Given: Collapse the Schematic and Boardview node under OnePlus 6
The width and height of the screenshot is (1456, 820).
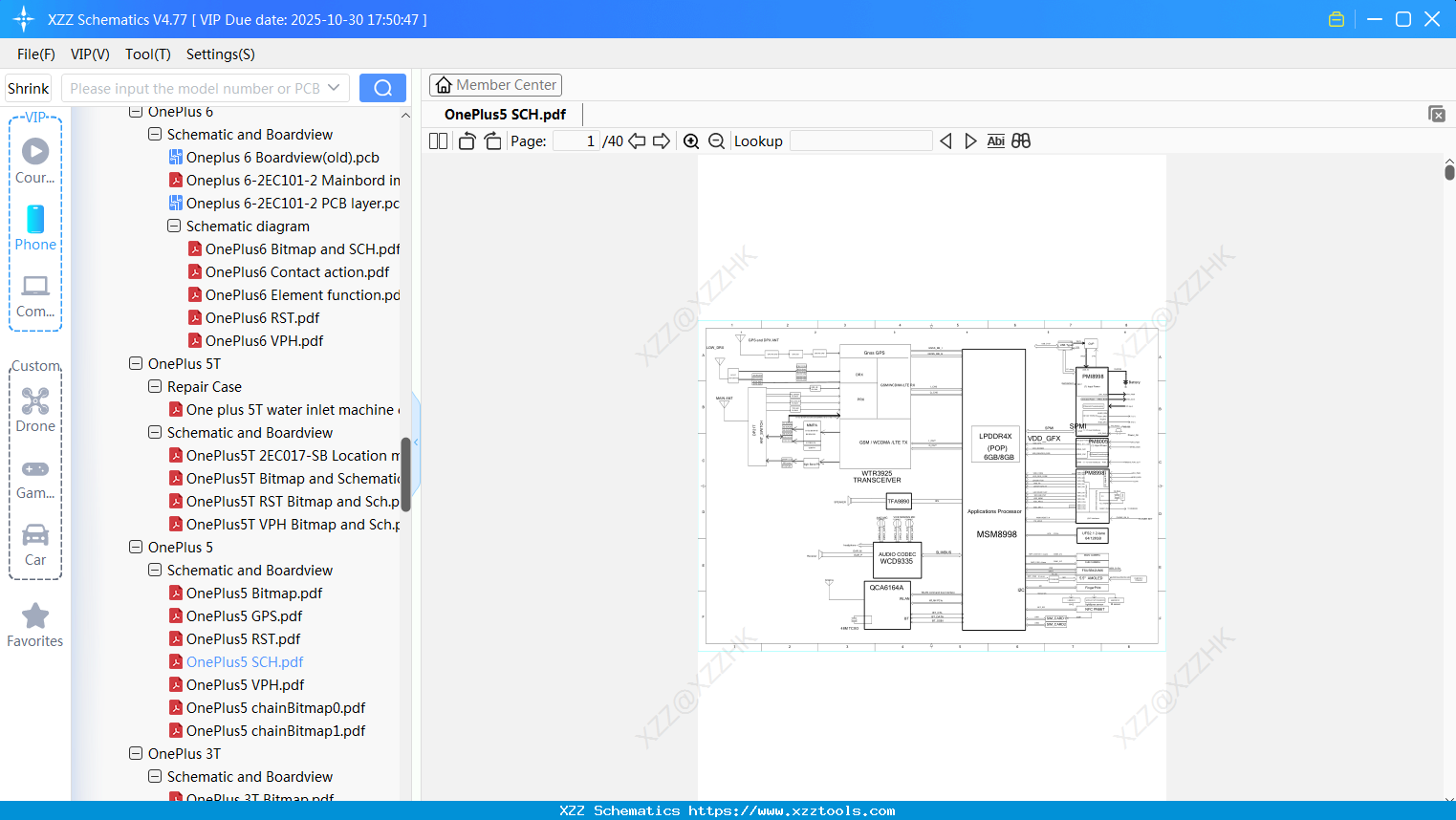Looking at the screenshot, I should point(155,134).
